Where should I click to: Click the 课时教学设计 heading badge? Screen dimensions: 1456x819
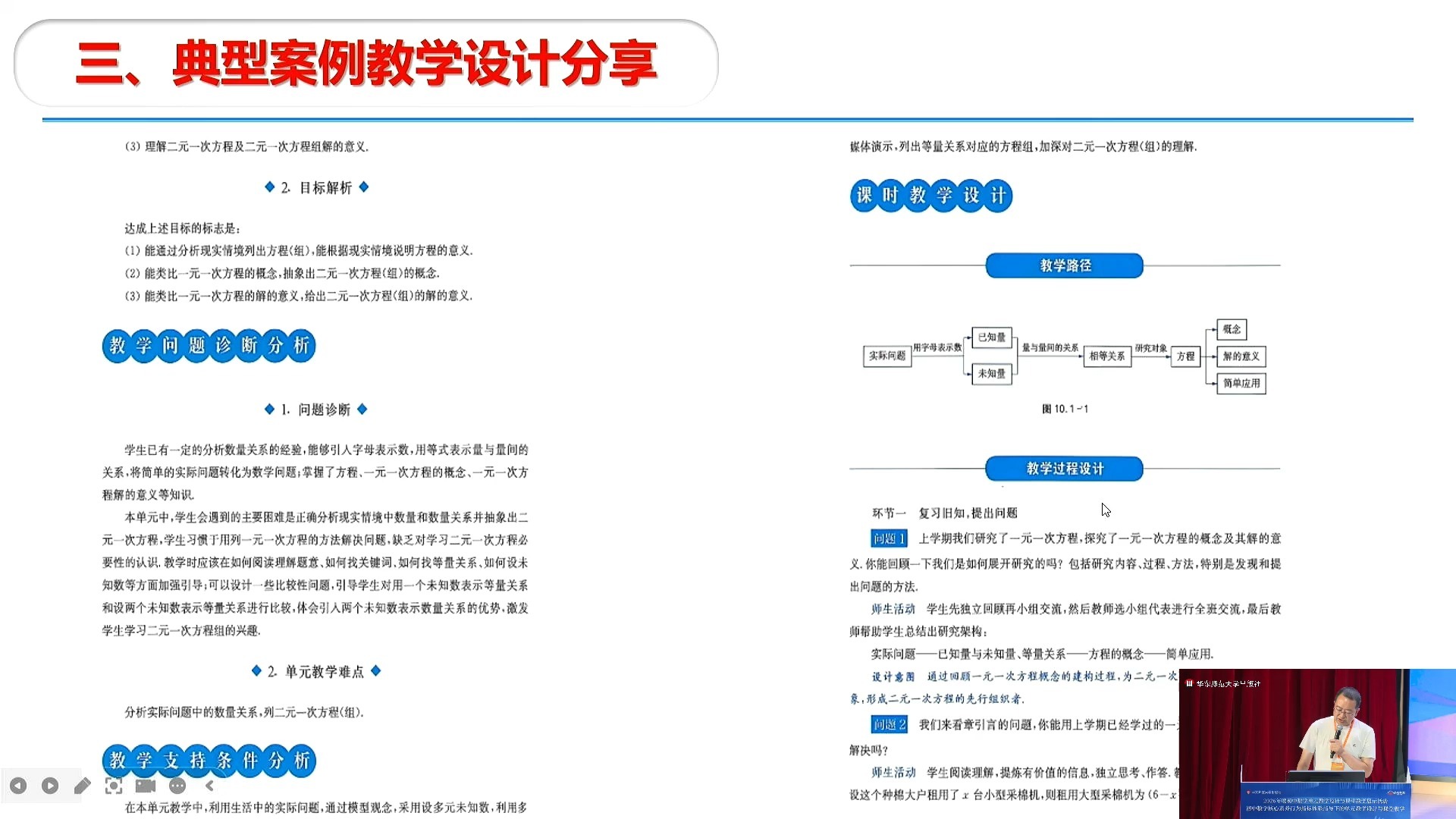931,196
